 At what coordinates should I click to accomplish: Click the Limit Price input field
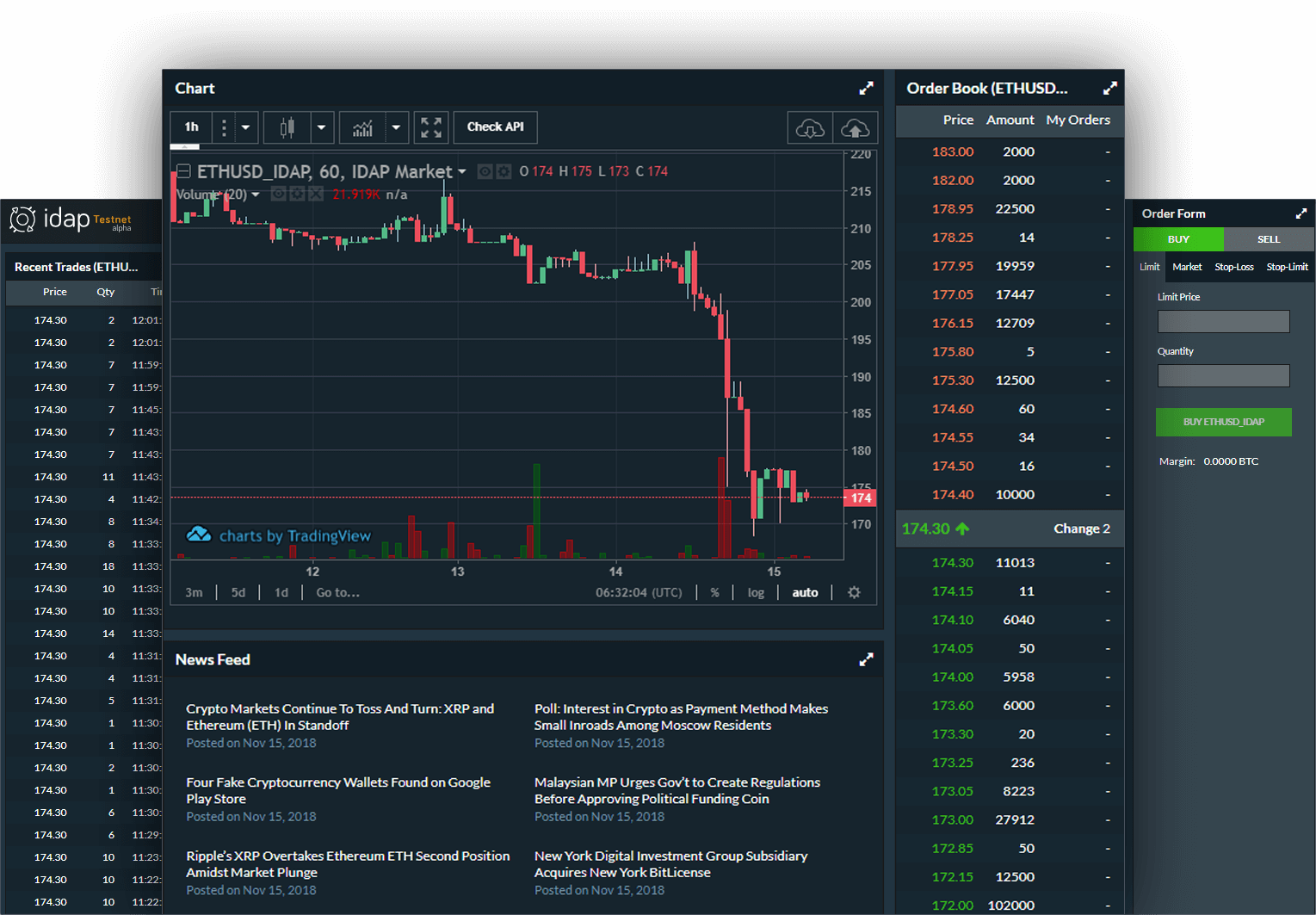click(x=1223, y=321)
